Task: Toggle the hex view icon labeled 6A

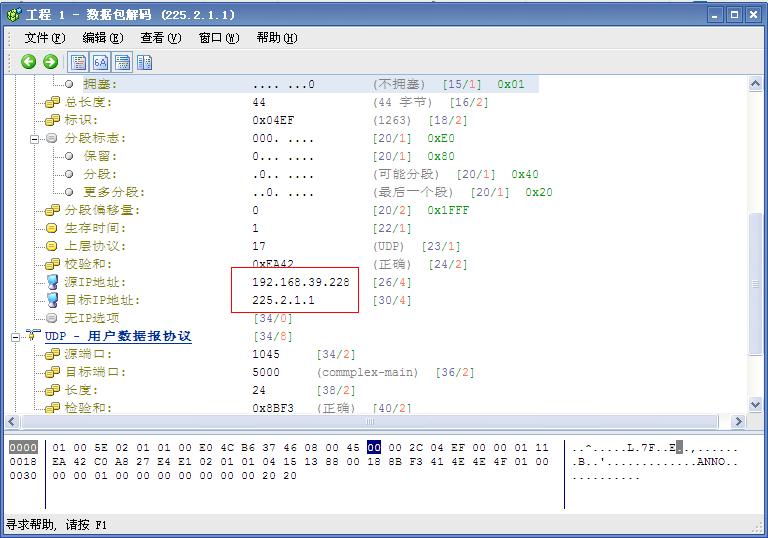Action: point(100,62)
